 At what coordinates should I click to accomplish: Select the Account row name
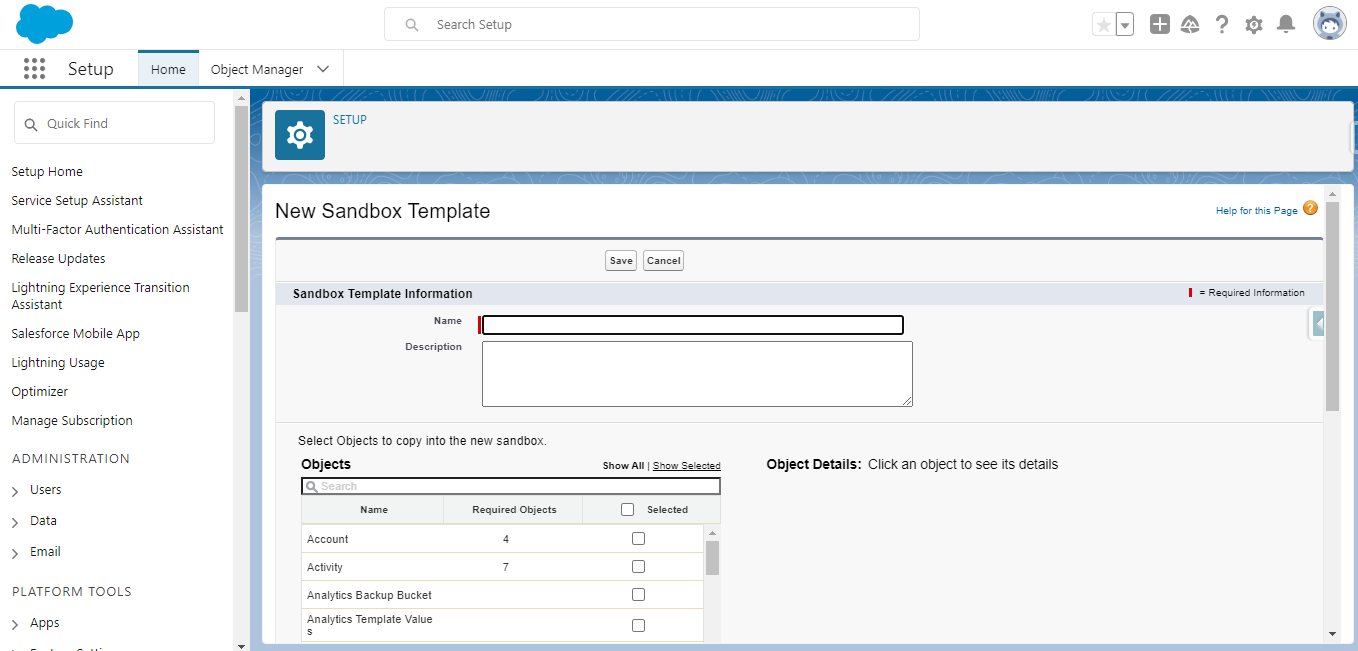(x=328, y=539)
